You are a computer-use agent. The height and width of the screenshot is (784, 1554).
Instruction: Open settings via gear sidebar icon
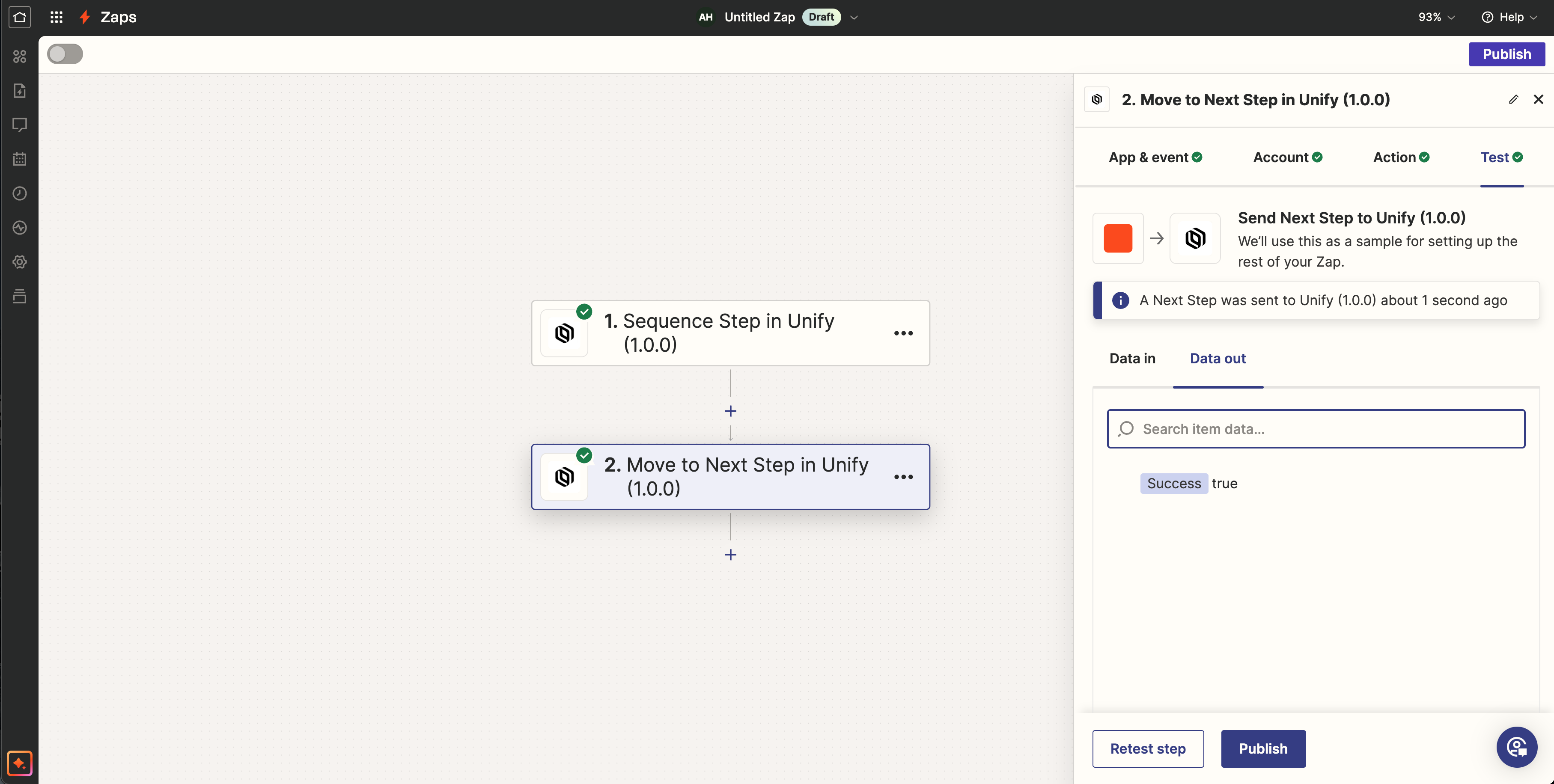(20, 262)
